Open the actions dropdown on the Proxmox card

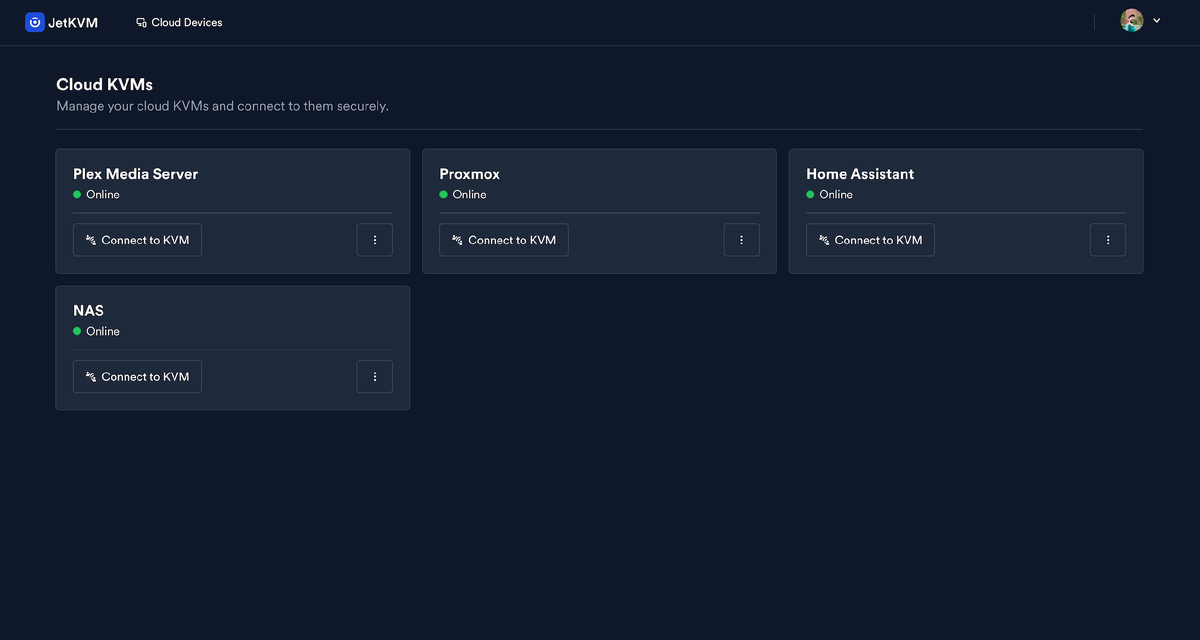[x=741, y=240]
